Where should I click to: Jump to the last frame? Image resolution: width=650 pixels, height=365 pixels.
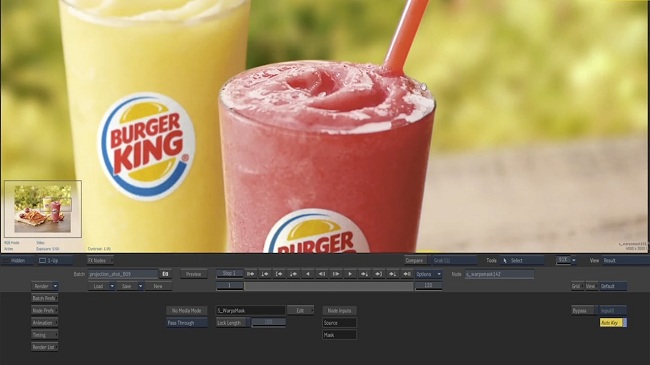[407, 274]
